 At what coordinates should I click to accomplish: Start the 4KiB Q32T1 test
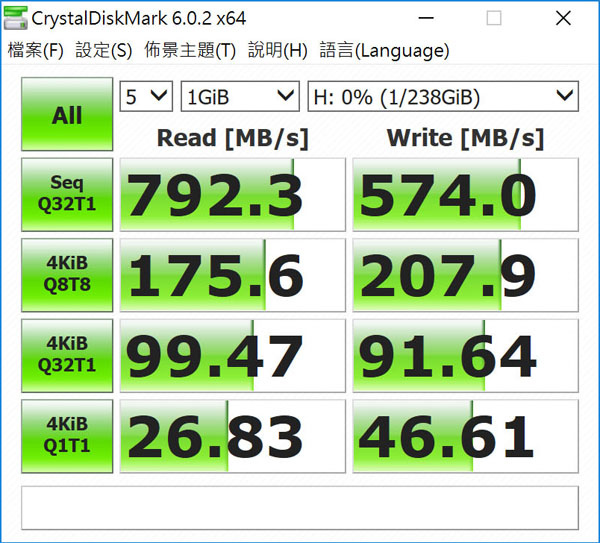click(67, 356)
